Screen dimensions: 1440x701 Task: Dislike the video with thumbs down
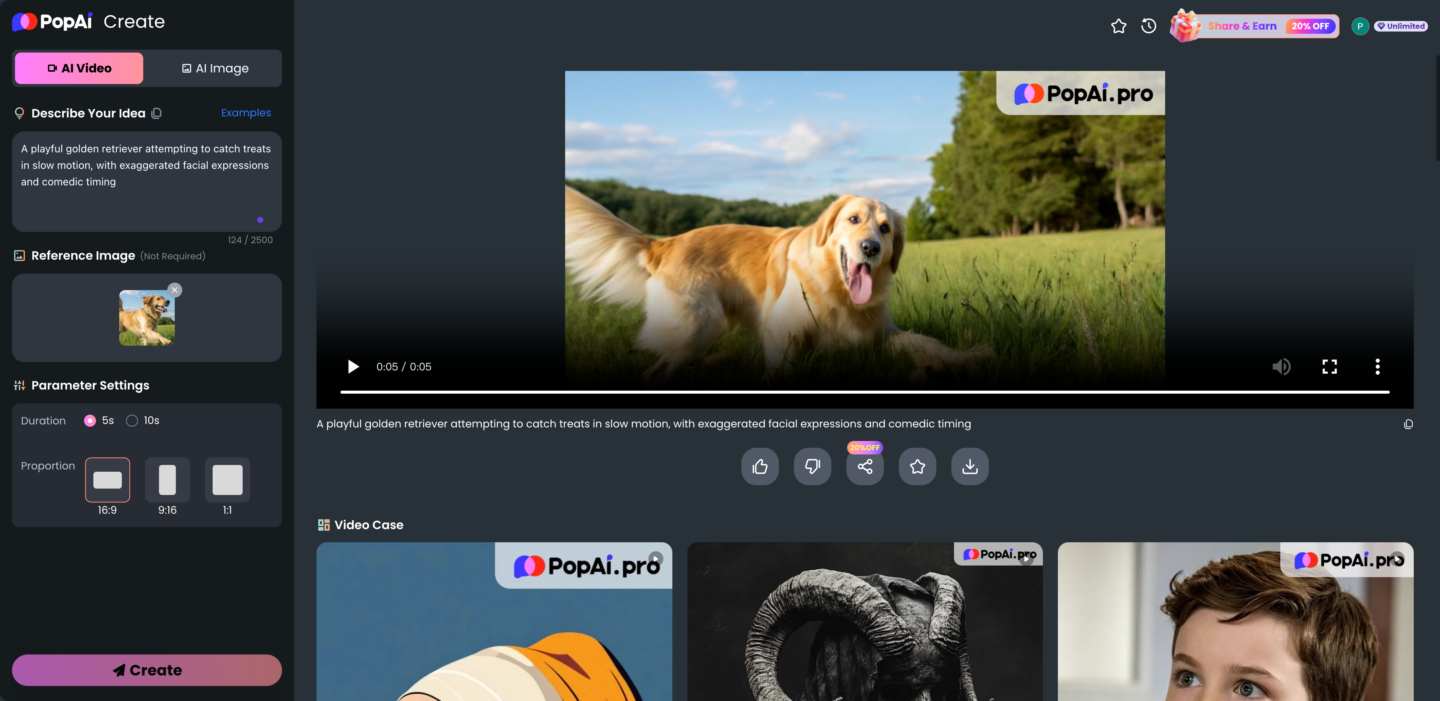pos(812,466)
